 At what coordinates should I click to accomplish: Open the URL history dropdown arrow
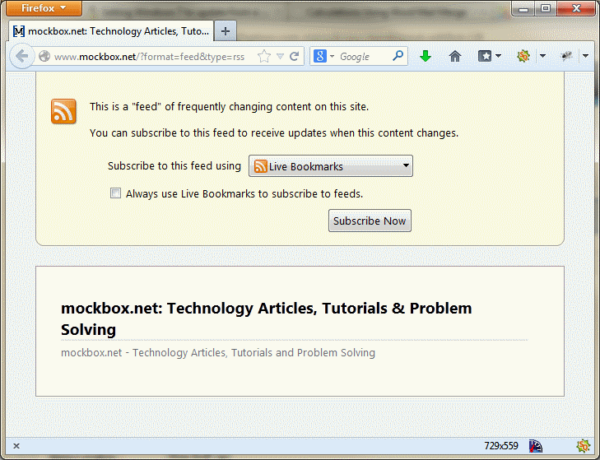pos(280,56)
